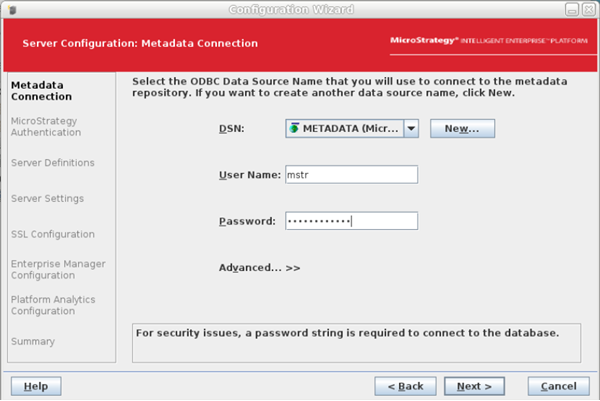Click the New... button
Image resolution: width=600 pixels, height=401 pixels.
[x=463, y=129]
